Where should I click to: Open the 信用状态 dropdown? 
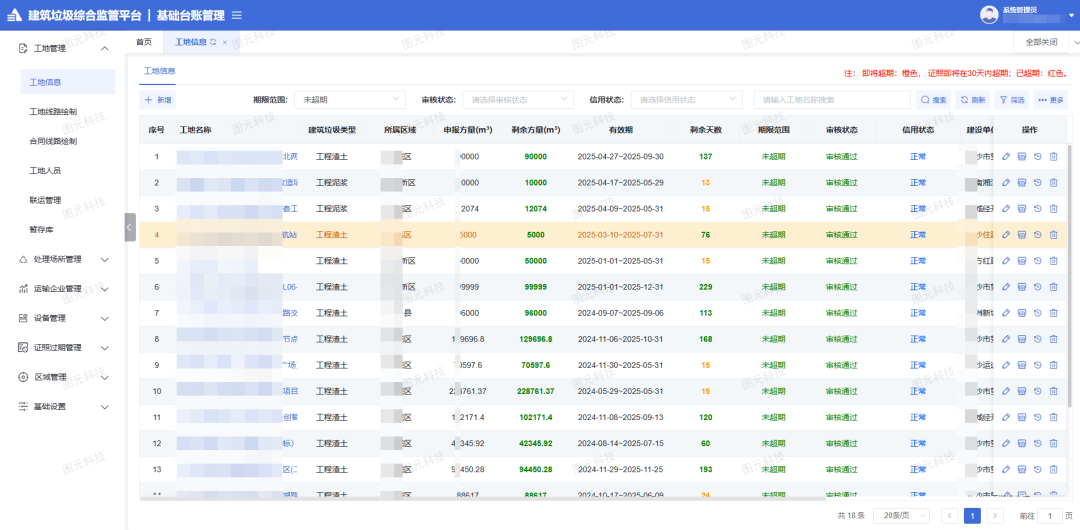[x=686, y=100]
